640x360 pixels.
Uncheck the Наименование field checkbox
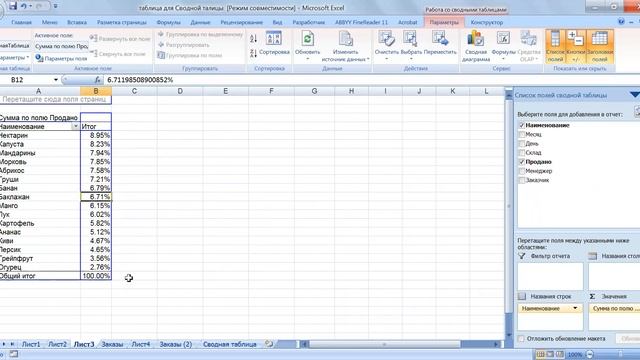tap(522, 125)
